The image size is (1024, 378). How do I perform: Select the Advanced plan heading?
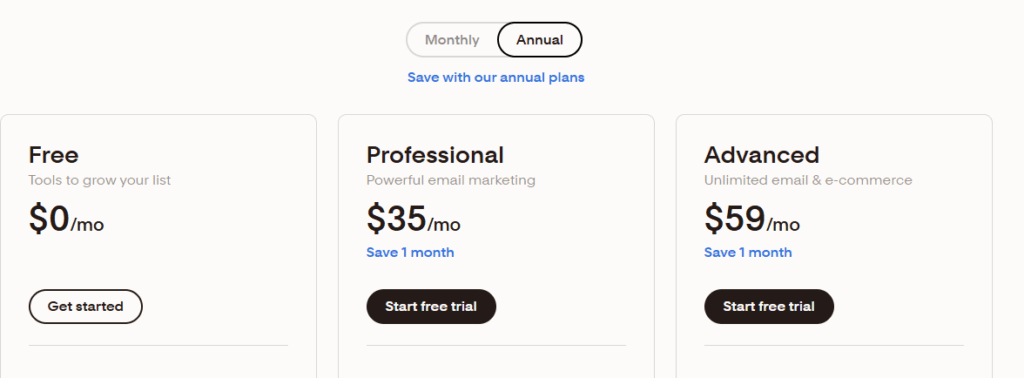point(761,155)
